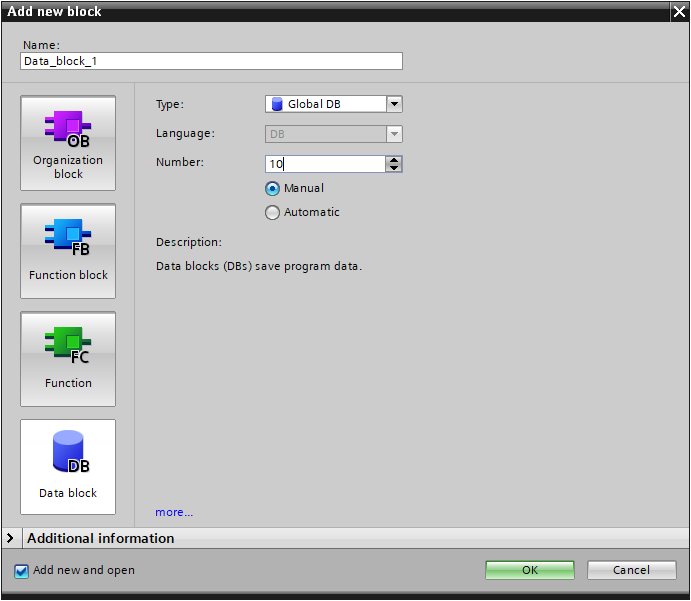691x601 pixels.
Task: Expand the Additional information section
Action: (11, 538)
